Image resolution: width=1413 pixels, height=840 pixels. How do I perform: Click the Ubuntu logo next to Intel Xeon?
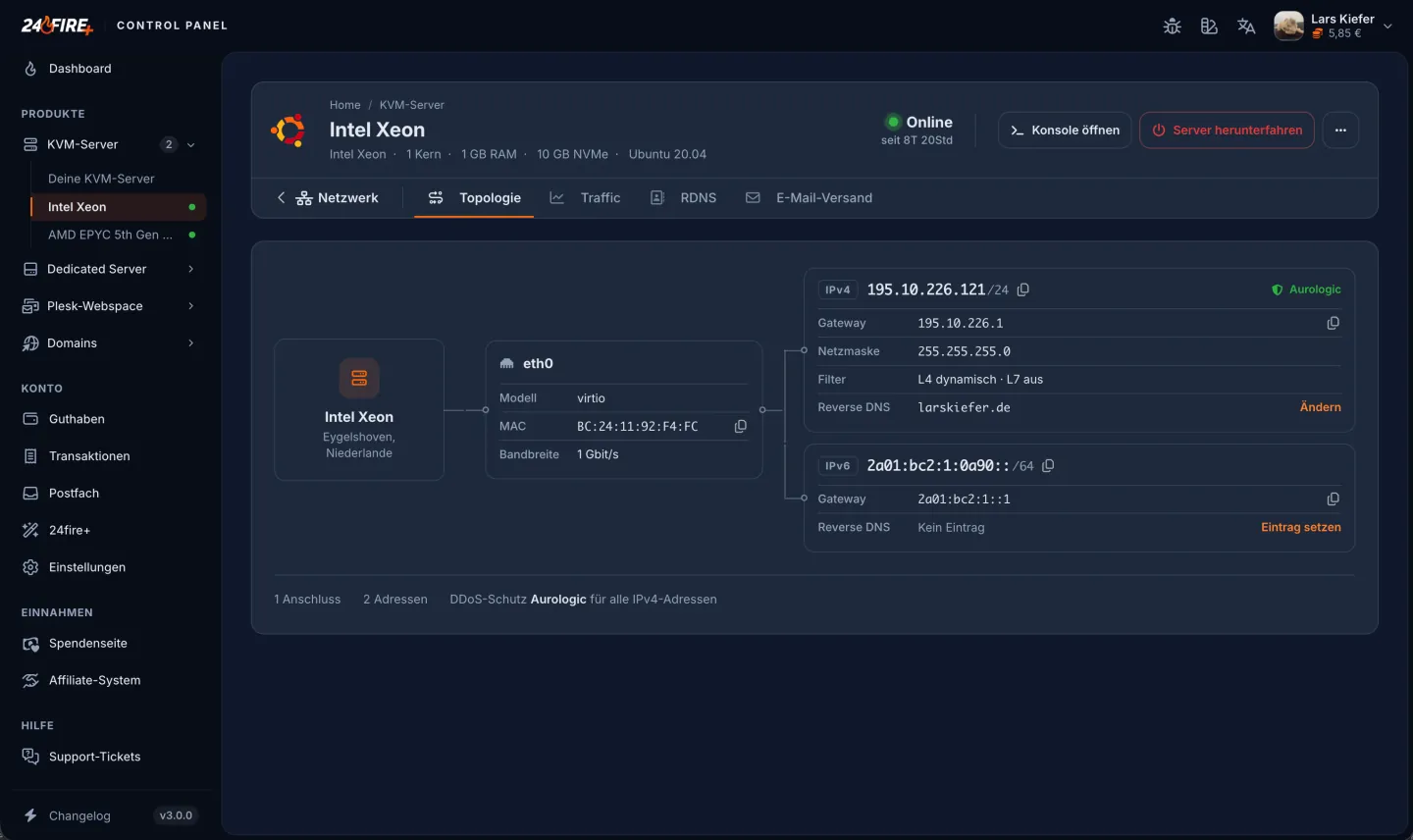click(x=288, y=130)
